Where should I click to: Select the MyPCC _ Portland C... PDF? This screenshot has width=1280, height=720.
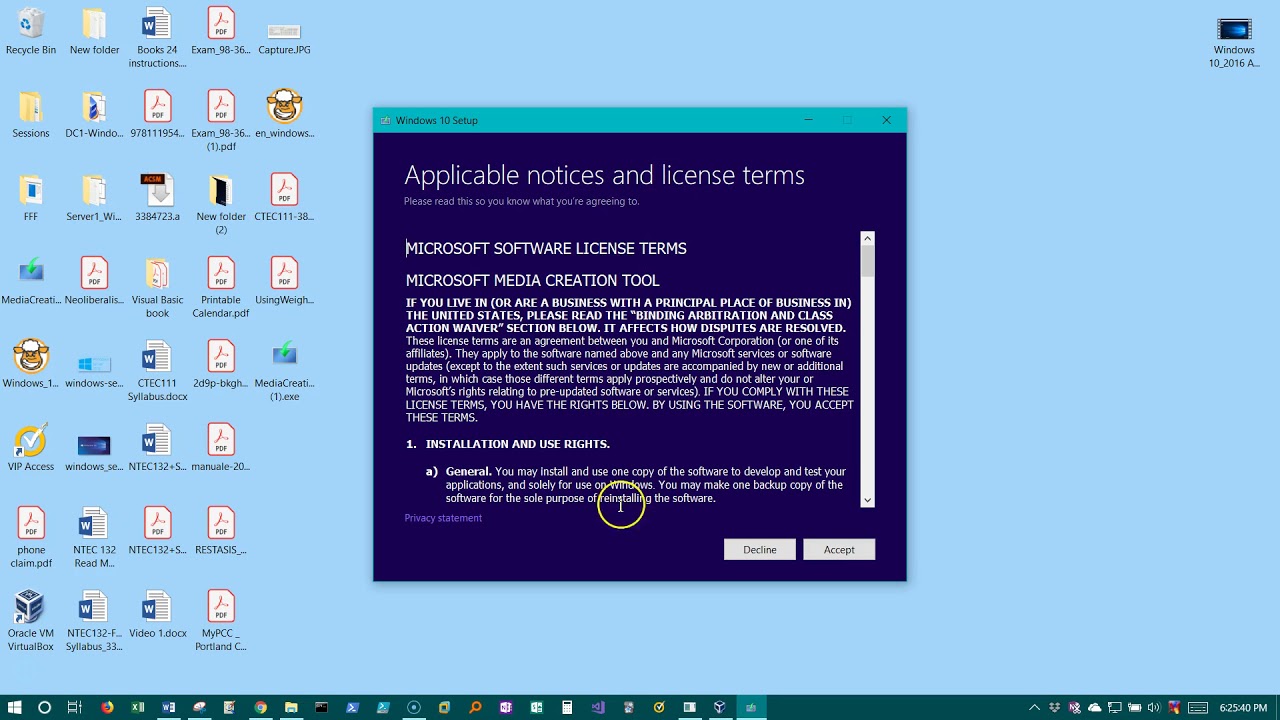click(x=221, y=621)
